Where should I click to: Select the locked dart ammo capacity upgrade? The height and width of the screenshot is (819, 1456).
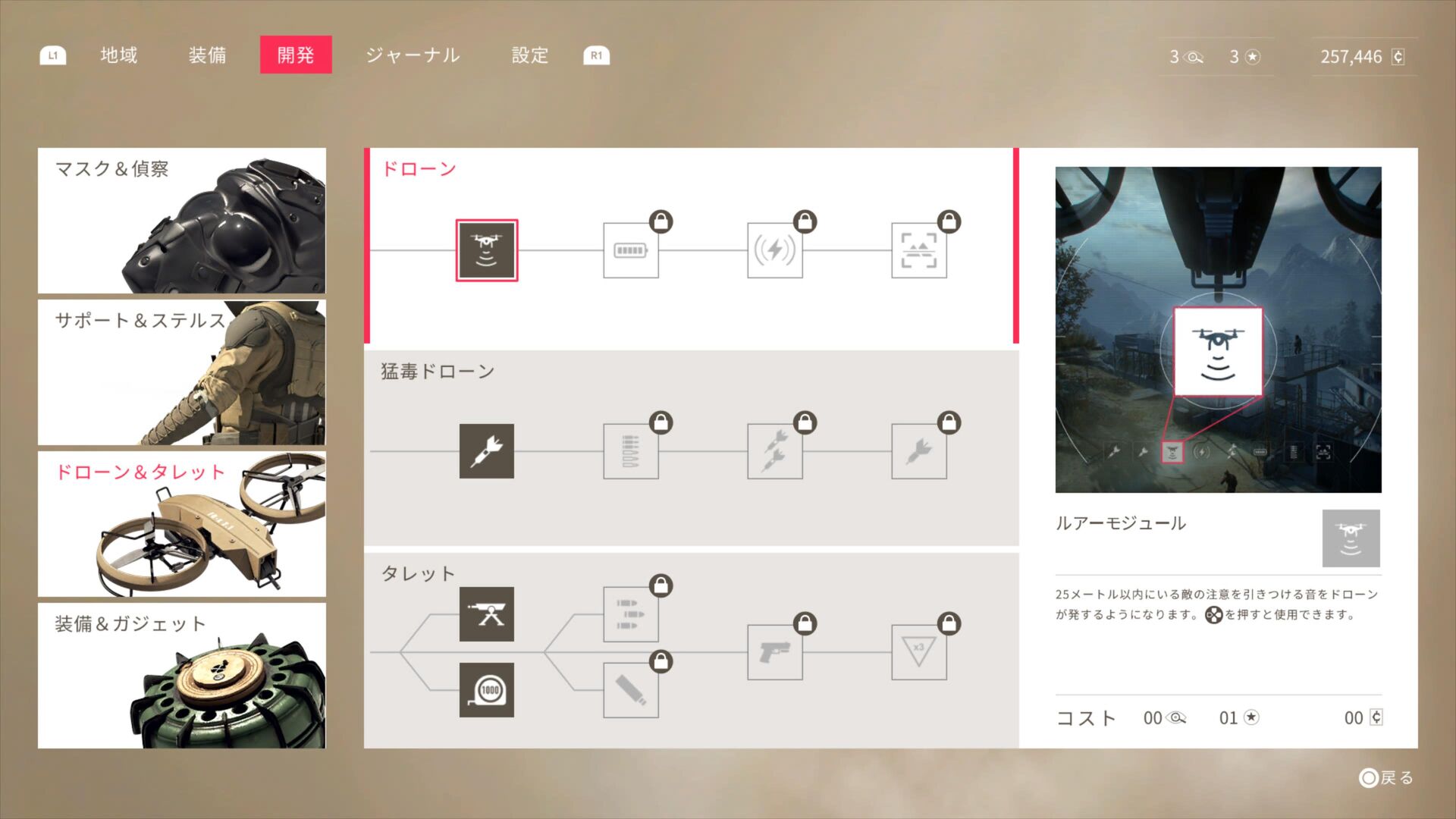pyautogui.click(x=631, y=451)
